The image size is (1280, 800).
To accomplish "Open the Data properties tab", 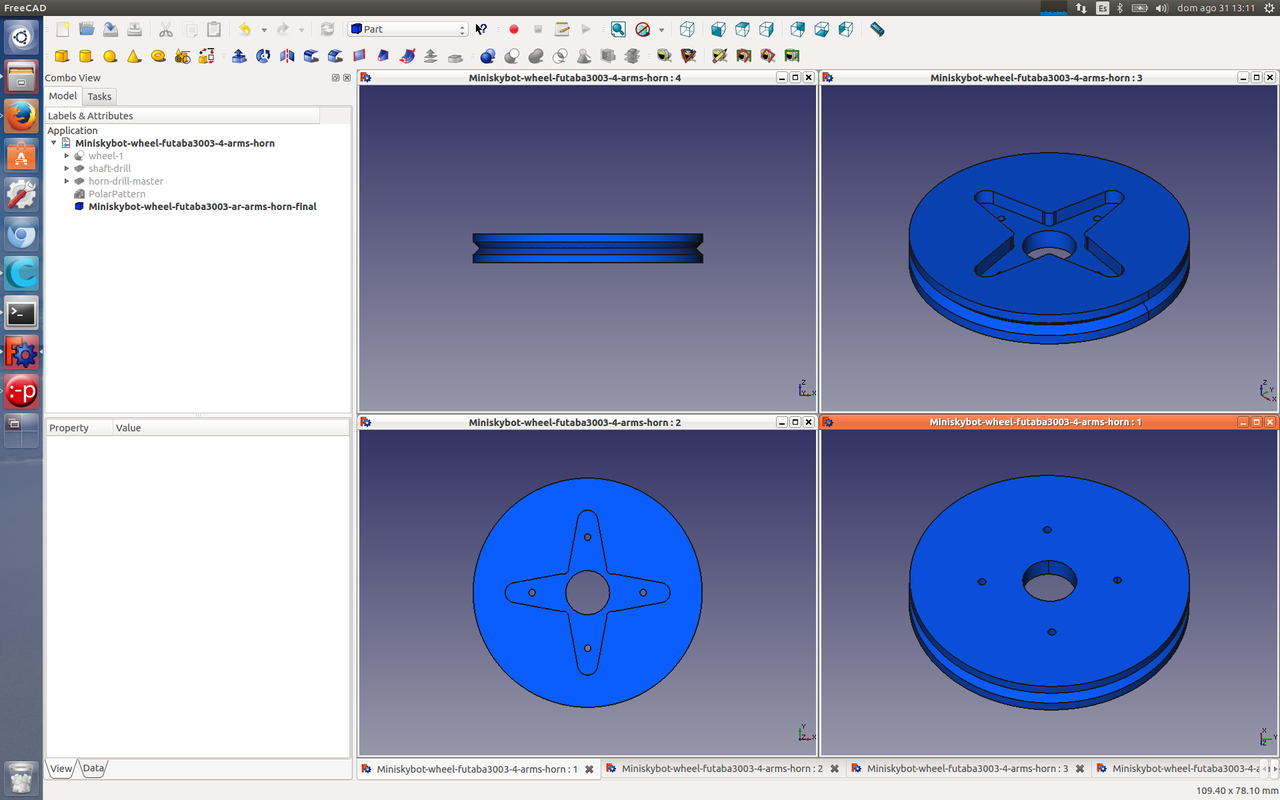I will pos(93,768).
